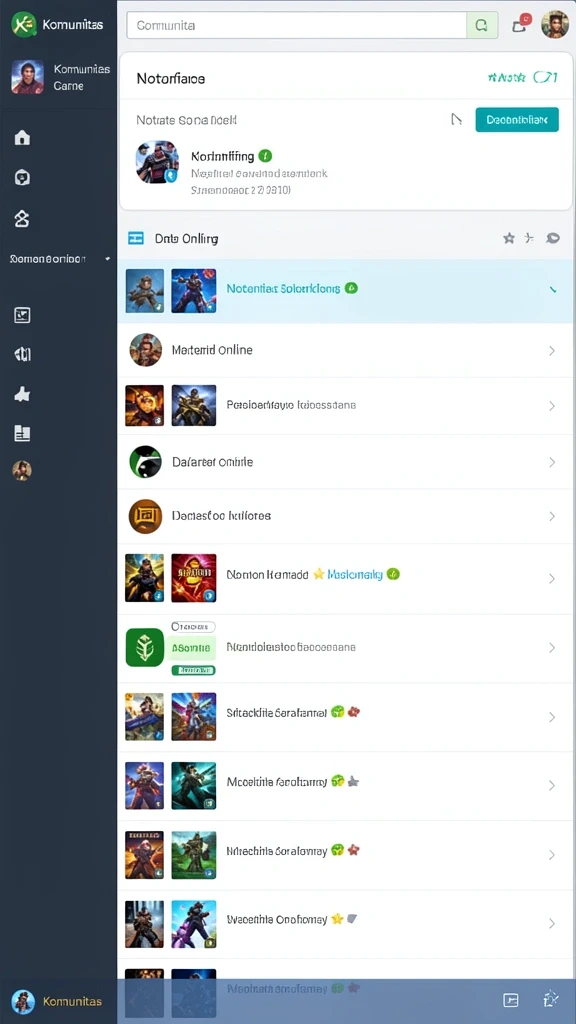
Task: Select the Dafareaf omirle row text
Action: (x=212, y=462)
